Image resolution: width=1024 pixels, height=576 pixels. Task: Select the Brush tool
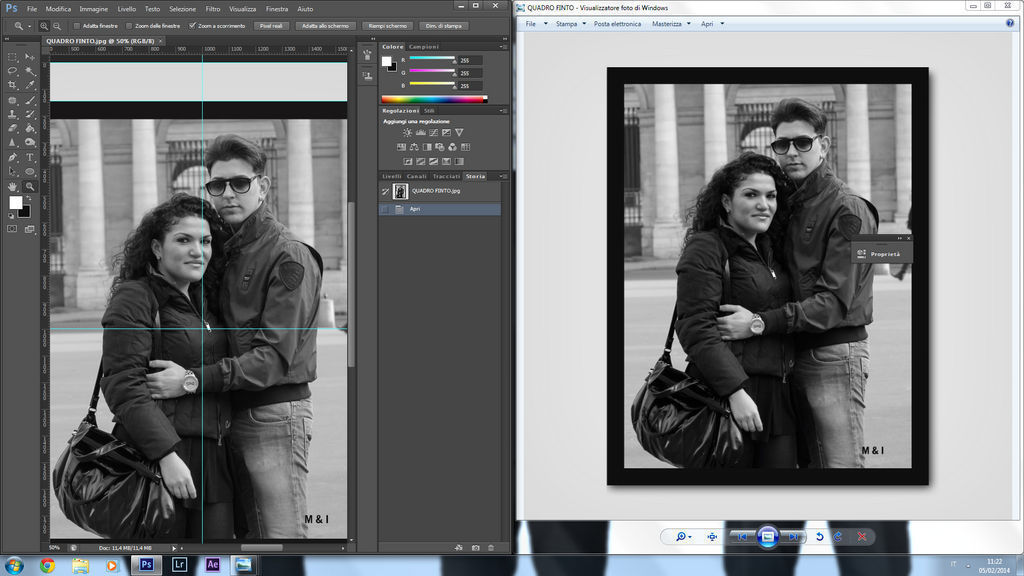click(x=29, y=101)
